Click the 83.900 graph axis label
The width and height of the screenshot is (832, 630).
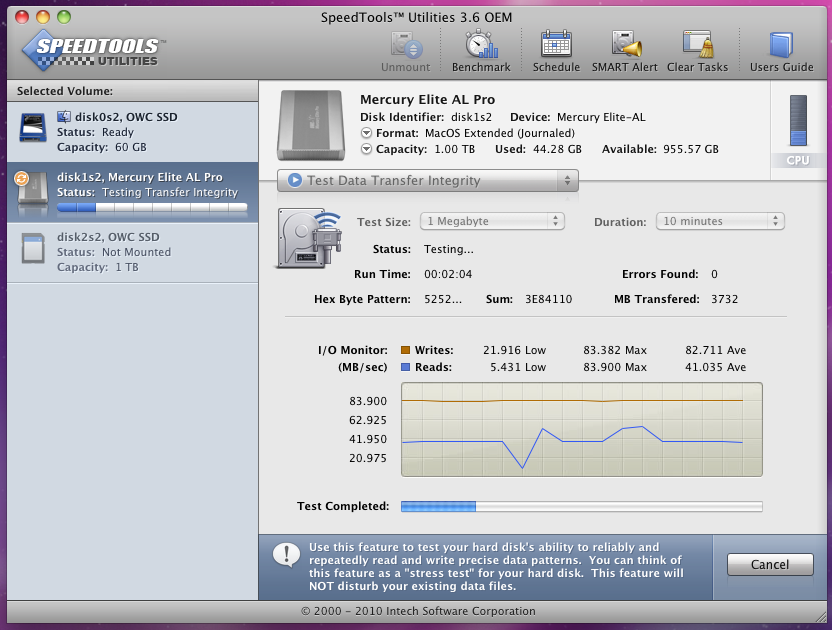tap(368, 401)
